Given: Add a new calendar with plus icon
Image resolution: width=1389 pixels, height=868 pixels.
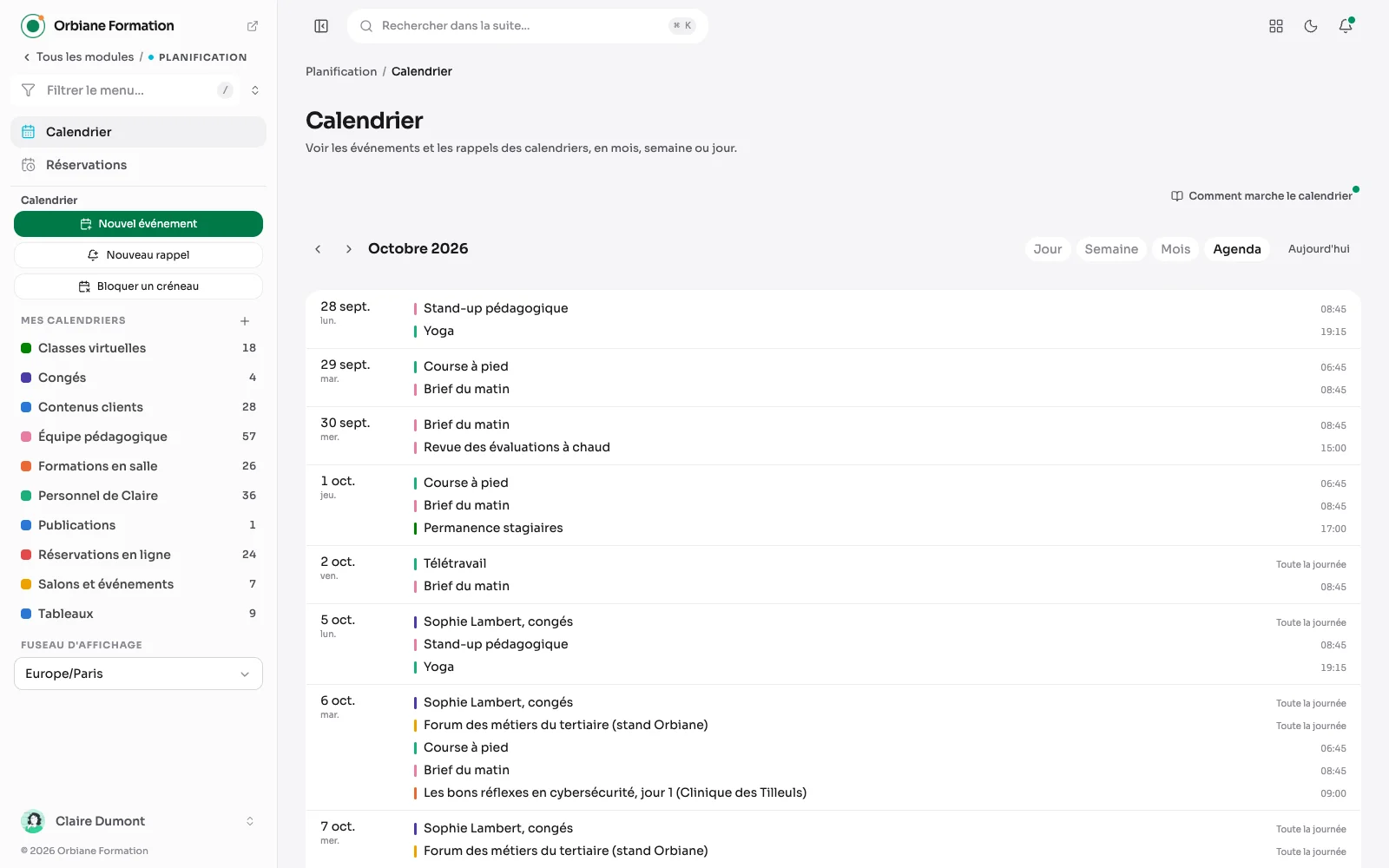Looking at the screenshot, I should click(x=245, y=321).
